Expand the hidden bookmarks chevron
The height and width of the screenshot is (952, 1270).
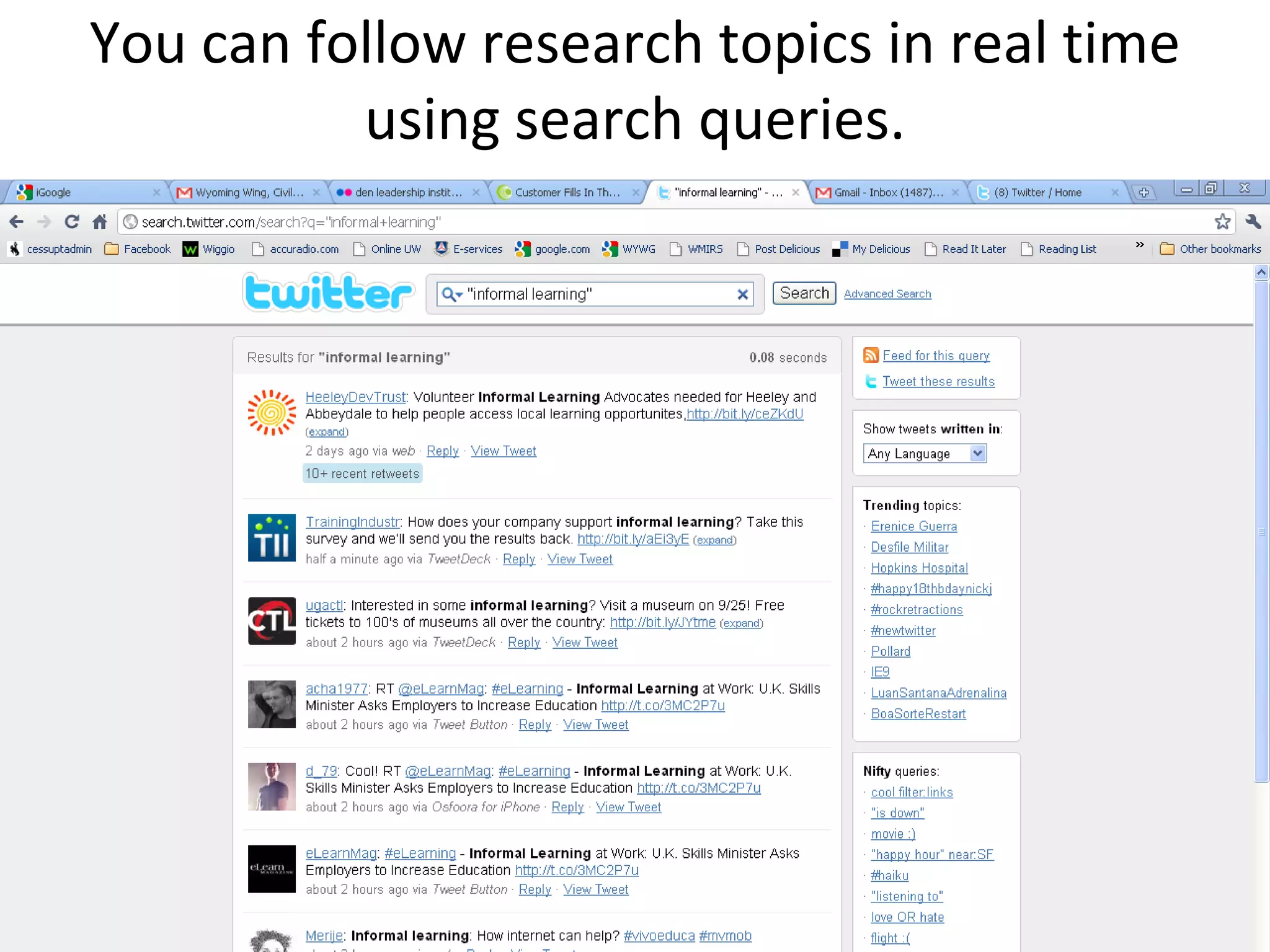pyautogui.click(x=1140, y=245)
